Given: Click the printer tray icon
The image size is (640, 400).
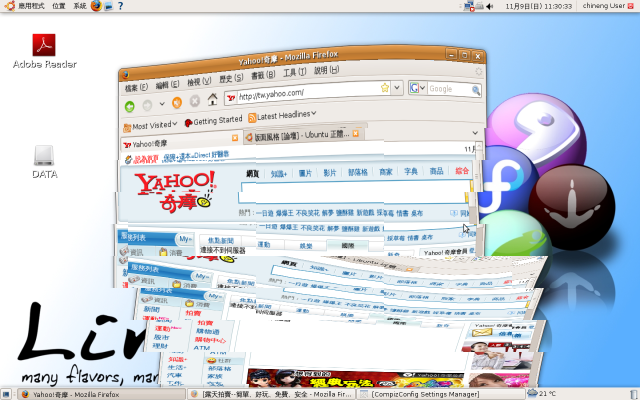Looking at the screenshot, I should 480,6.
